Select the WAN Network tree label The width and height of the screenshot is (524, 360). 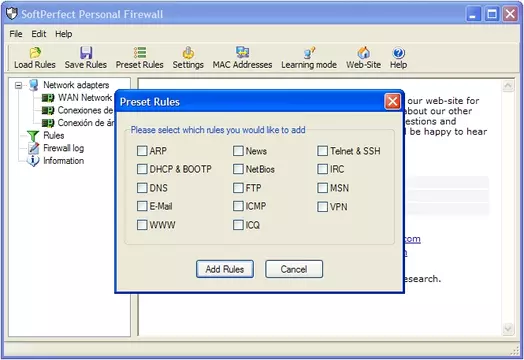coord(85,98)
